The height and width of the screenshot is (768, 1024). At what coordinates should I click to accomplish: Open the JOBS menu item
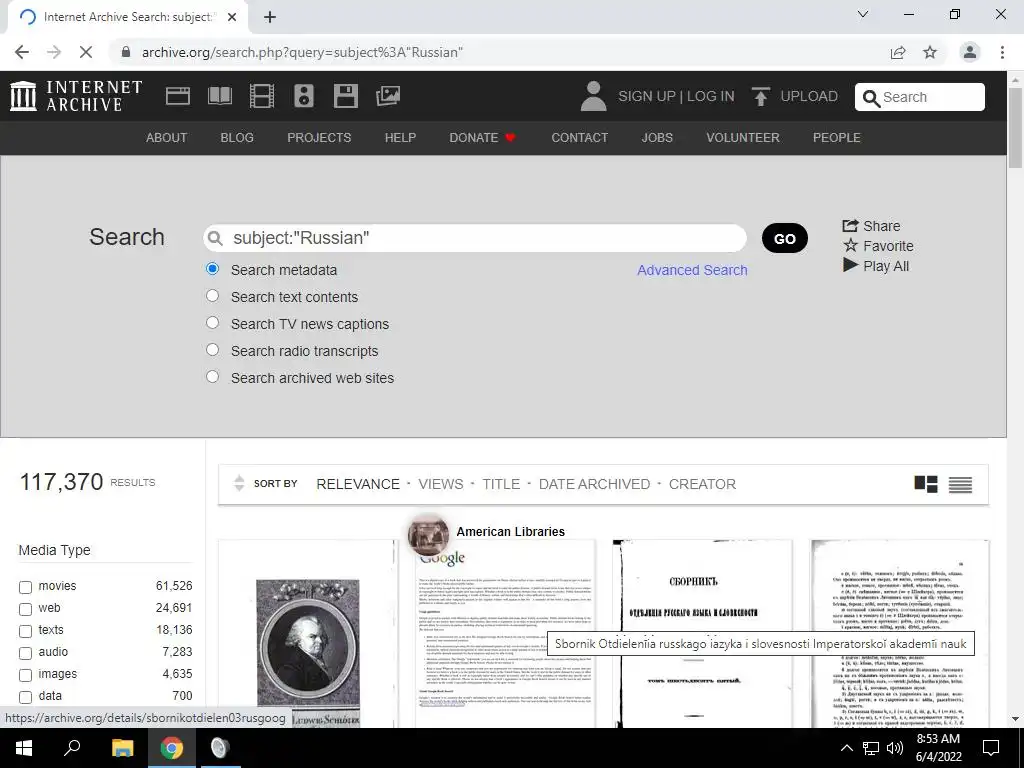657,138
